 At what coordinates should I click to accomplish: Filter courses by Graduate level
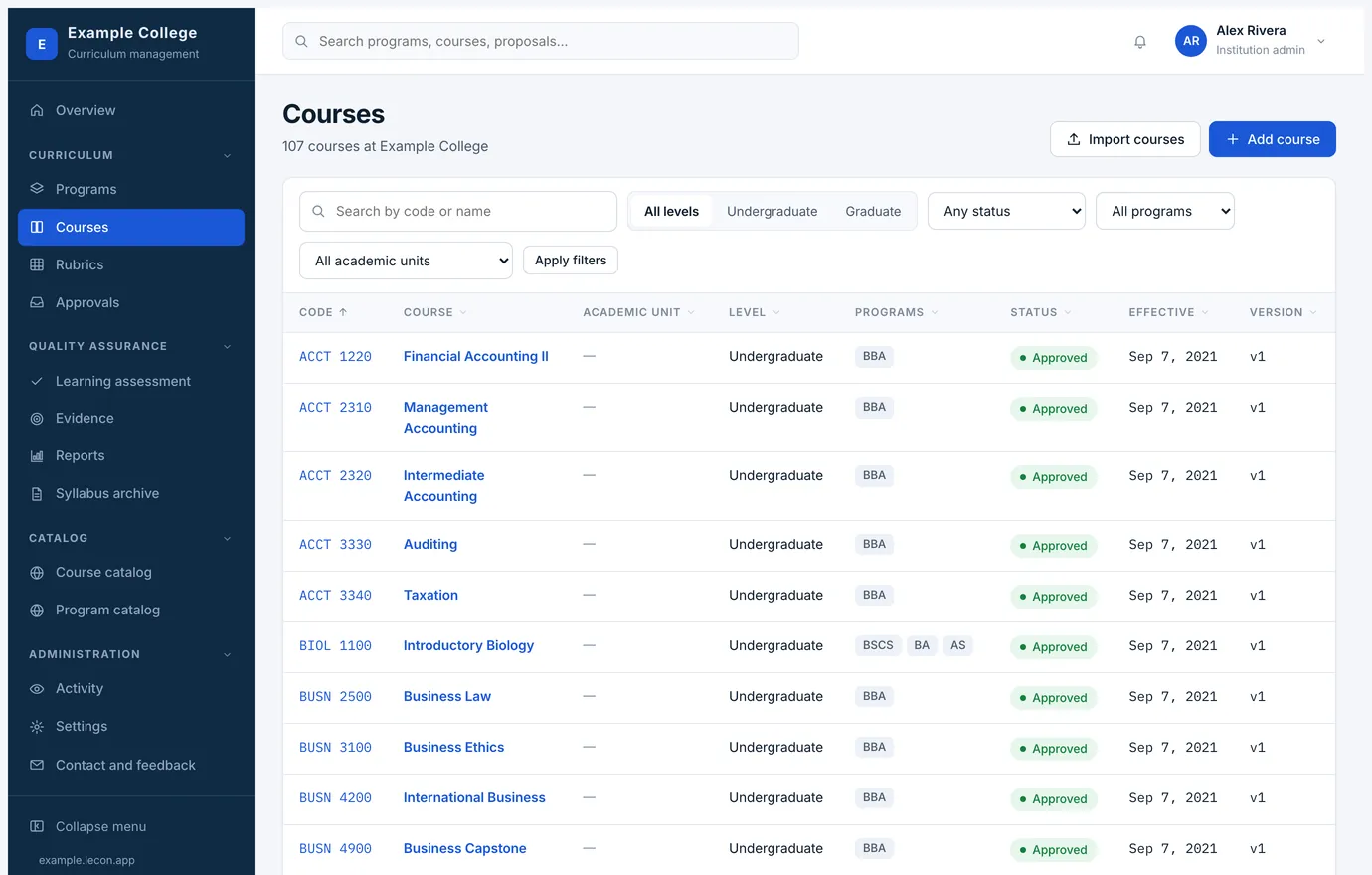coord(873,211)
